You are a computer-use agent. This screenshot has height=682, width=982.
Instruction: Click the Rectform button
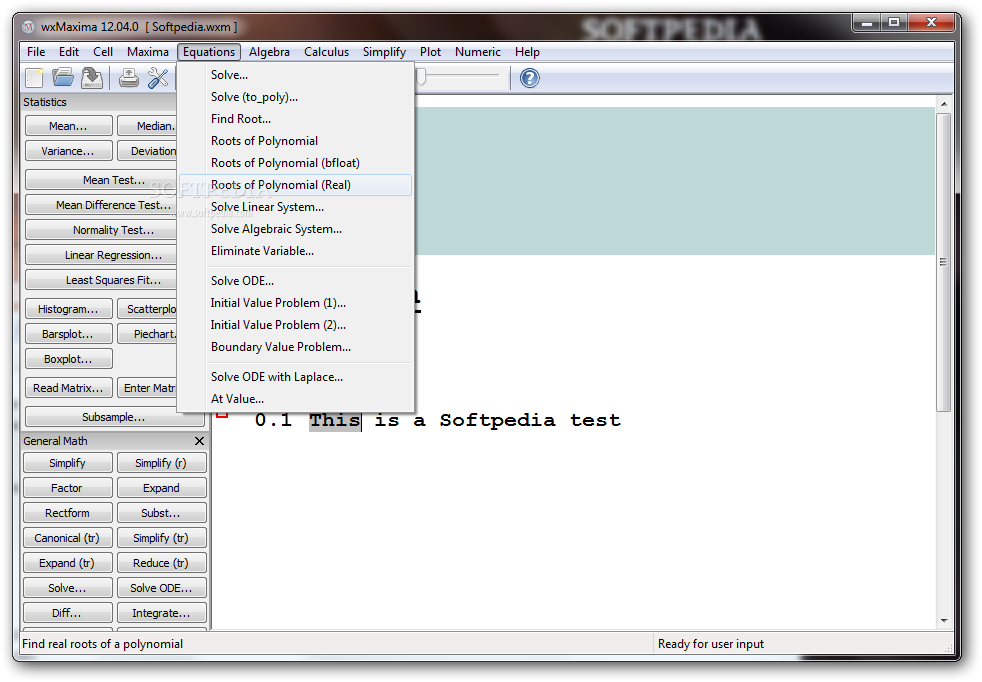(x=68, y=513)
